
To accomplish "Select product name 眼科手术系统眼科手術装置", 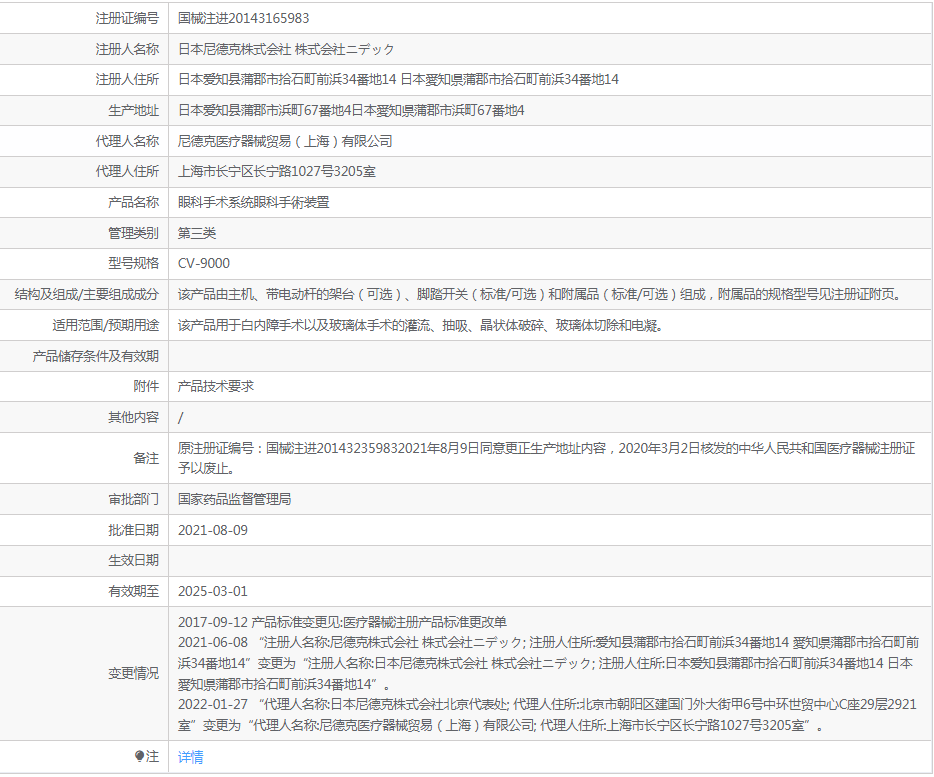I will (x=254, y=203).
